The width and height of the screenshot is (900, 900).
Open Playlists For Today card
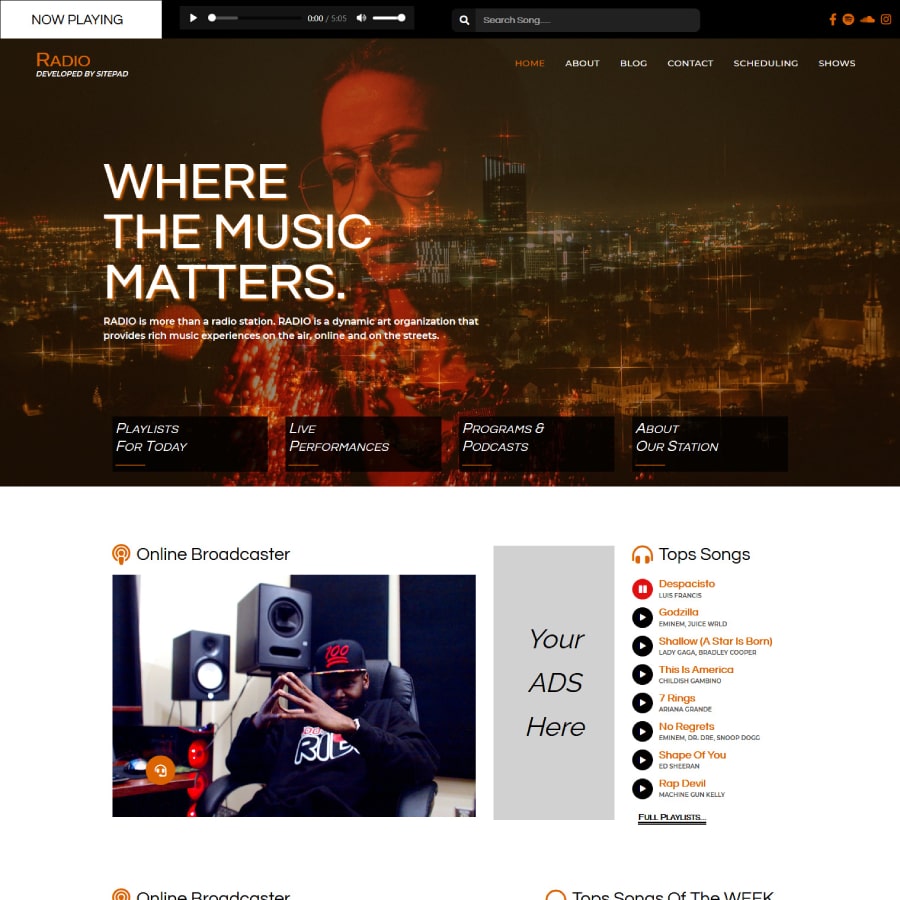(190, 444)
